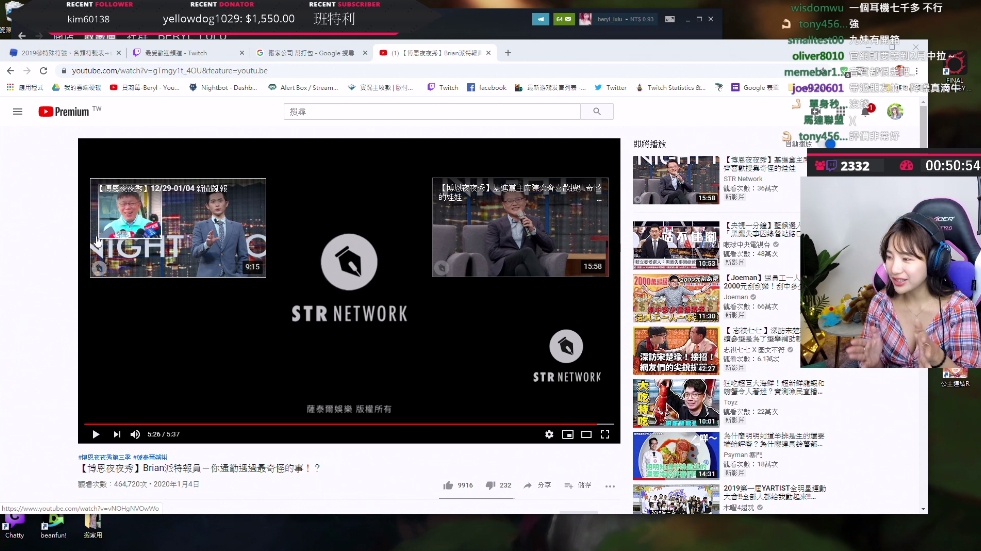
Task: Open the Joeman video in the up-next list
Action: tap(675, 296)
